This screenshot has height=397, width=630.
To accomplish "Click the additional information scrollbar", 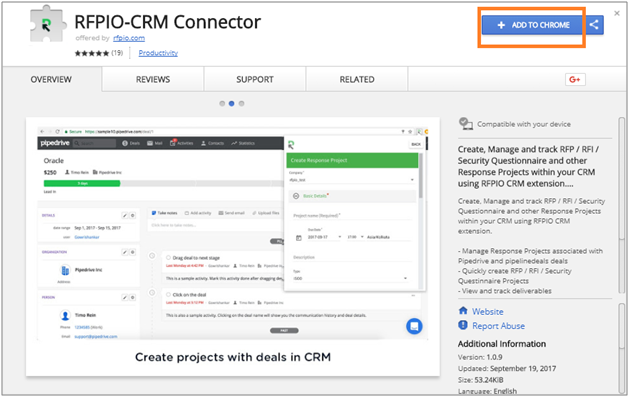I will [622, 348].
